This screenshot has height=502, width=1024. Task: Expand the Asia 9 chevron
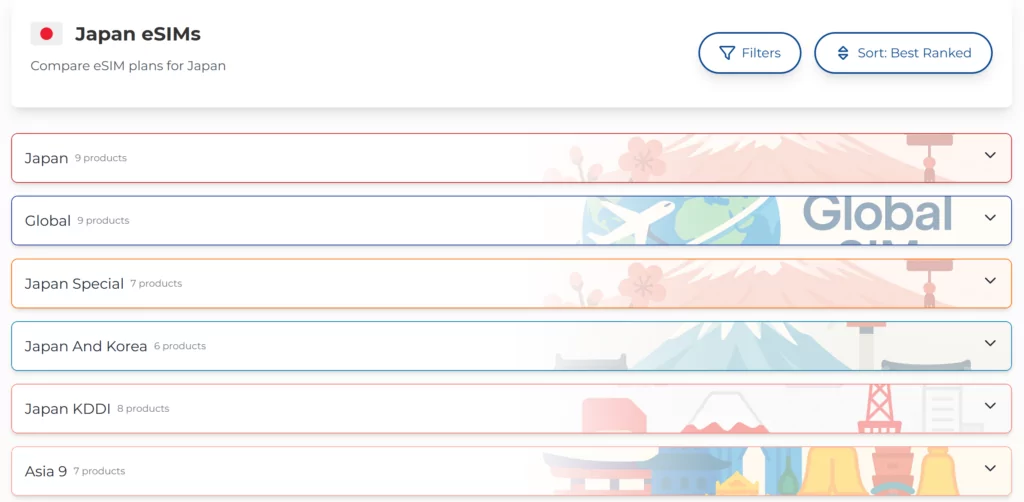[x=990, y=469]
